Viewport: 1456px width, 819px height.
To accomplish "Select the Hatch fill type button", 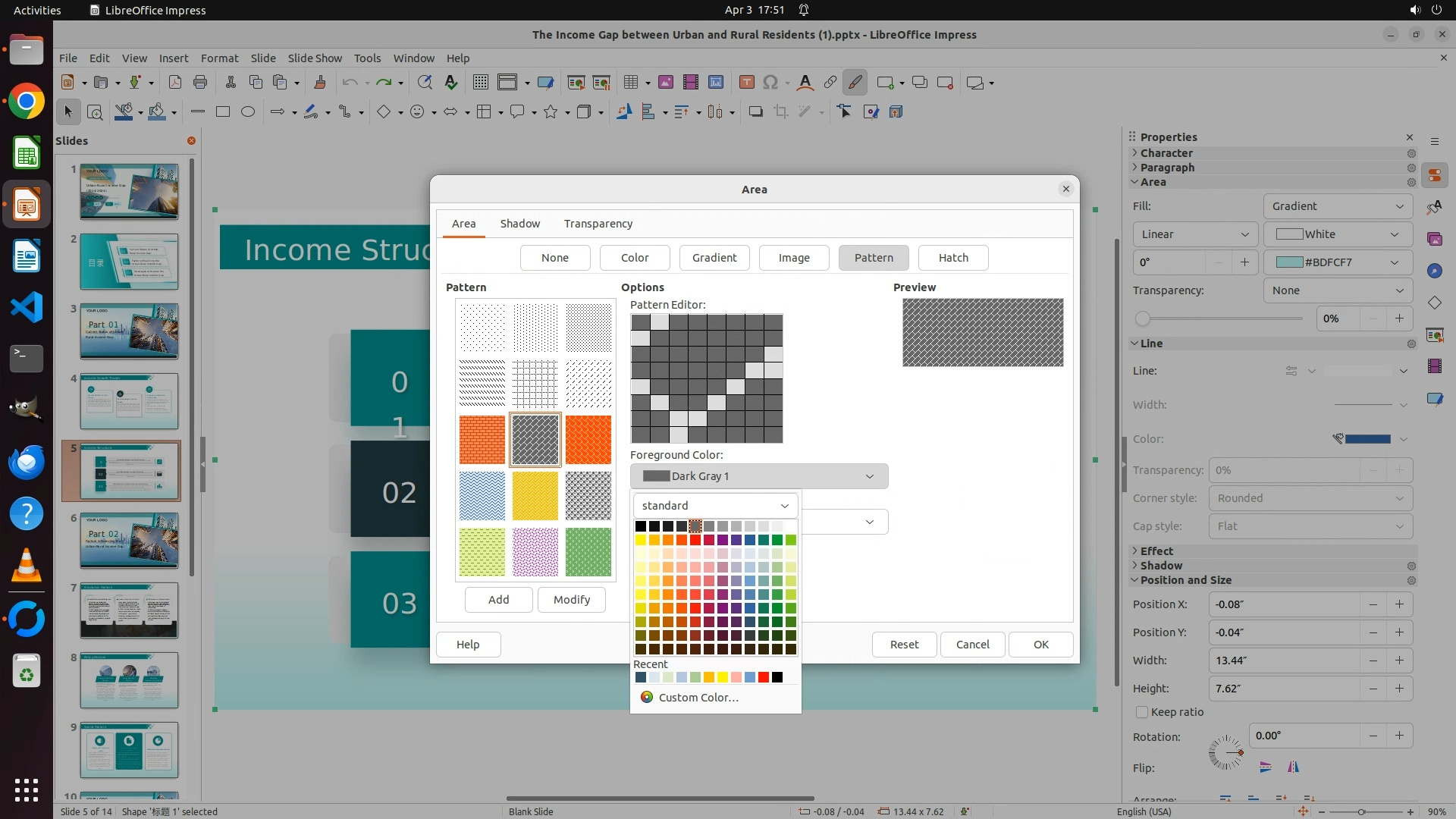I will point(953,258).
